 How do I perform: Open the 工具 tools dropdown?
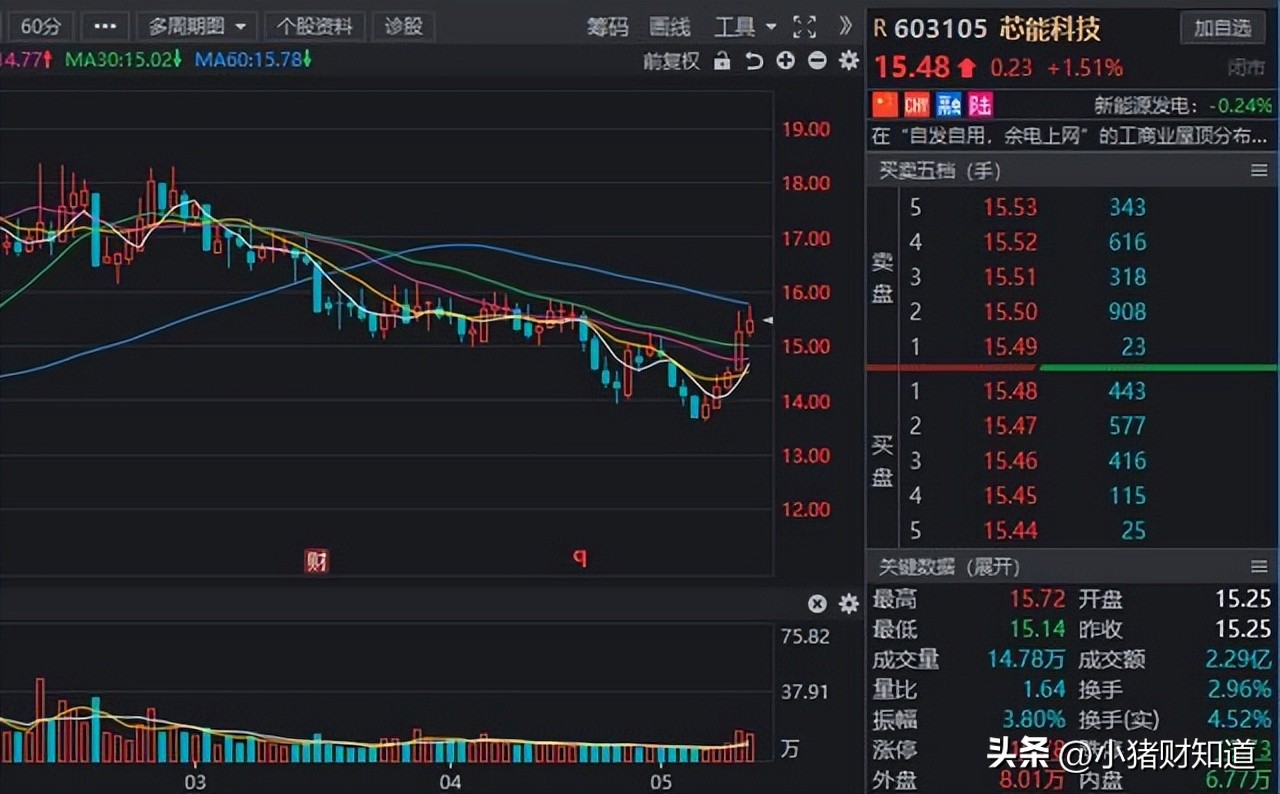tap(738, 26)
